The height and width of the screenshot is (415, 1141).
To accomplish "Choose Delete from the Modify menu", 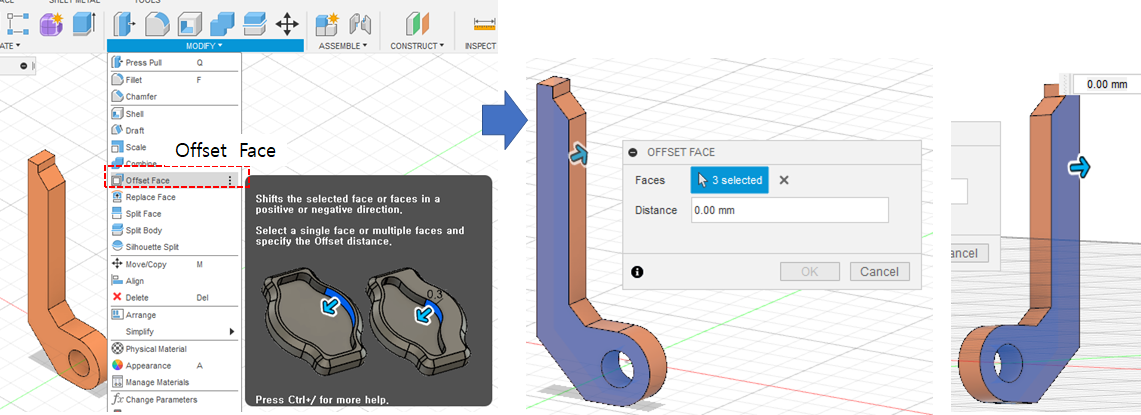I will 174,298.
